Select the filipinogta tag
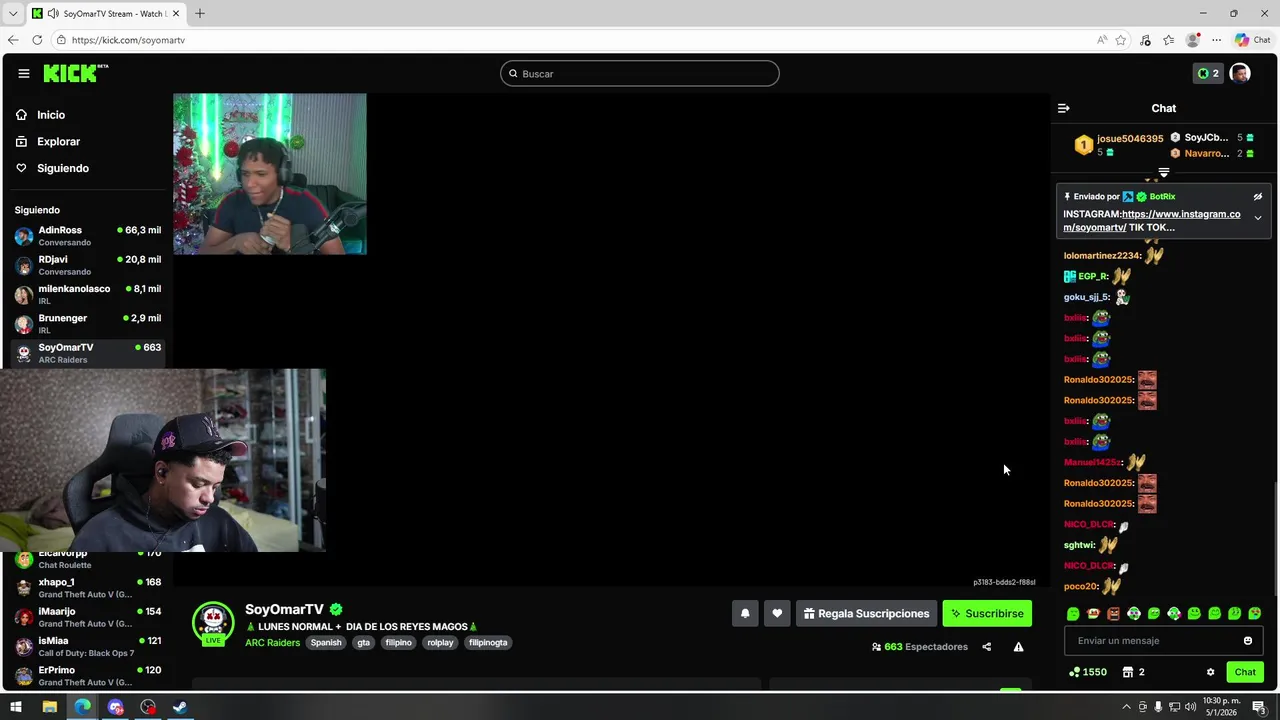 488,642
